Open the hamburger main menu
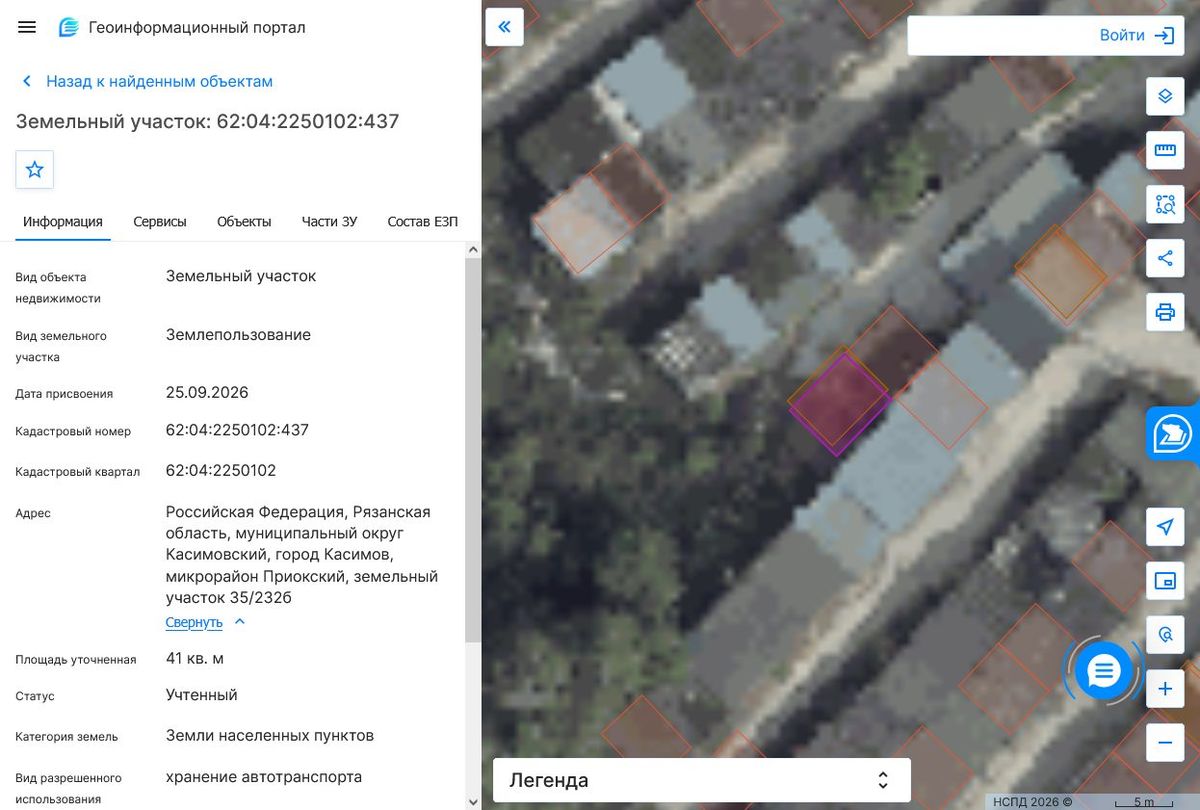1200x810 pixels. tap(27, 27)
